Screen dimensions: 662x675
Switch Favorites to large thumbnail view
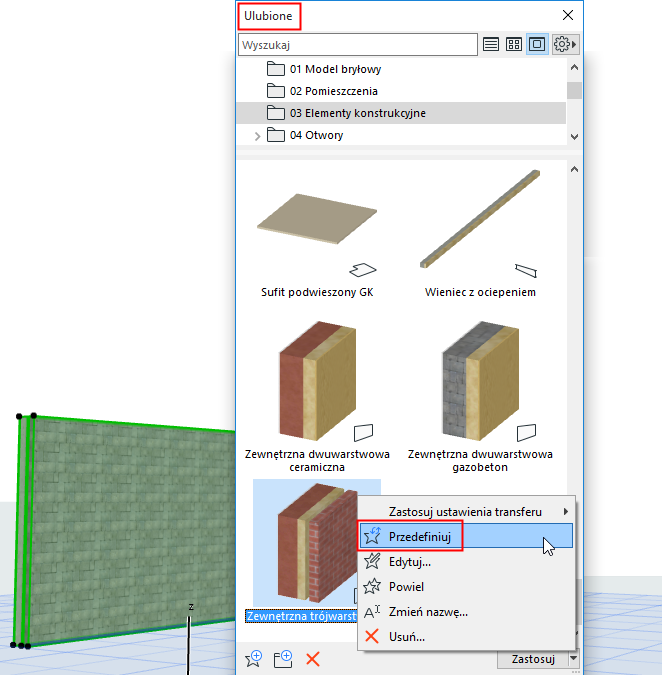[537, 44]
